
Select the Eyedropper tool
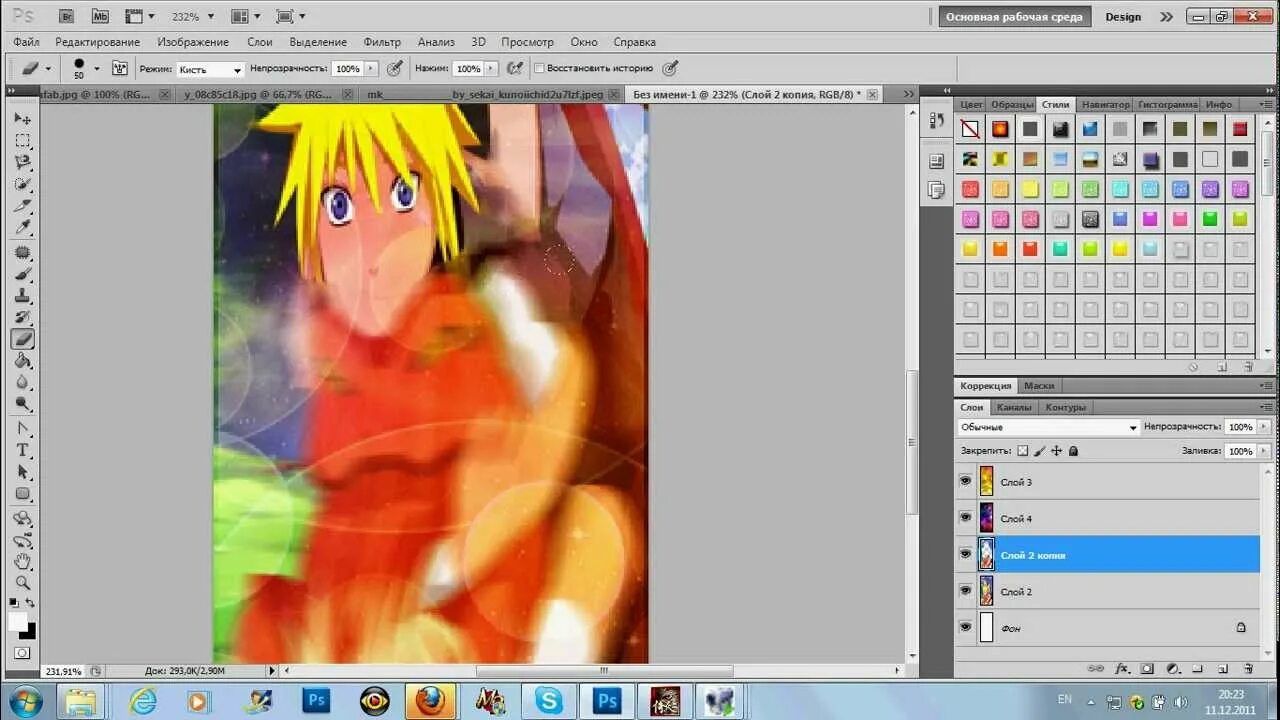22,228
